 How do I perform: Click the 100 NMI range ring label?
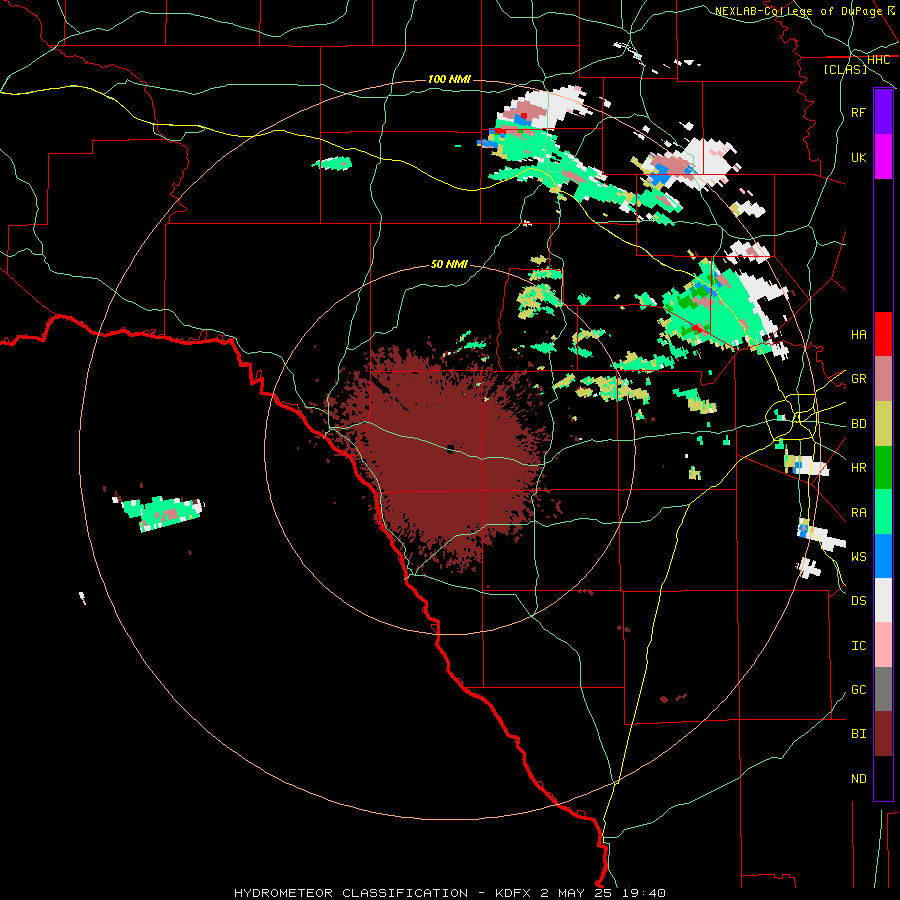point(449,79)
